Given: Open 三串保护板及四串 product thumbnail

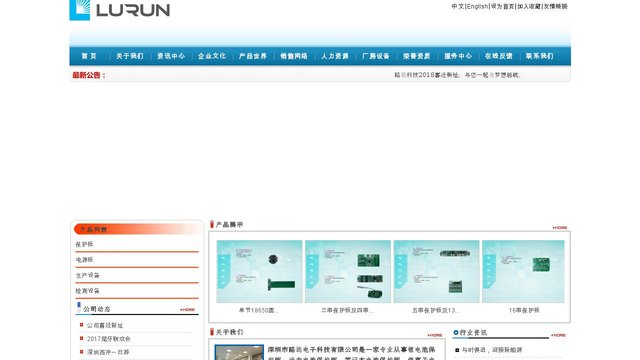Looking at the screenshot, I should point(348,271).
